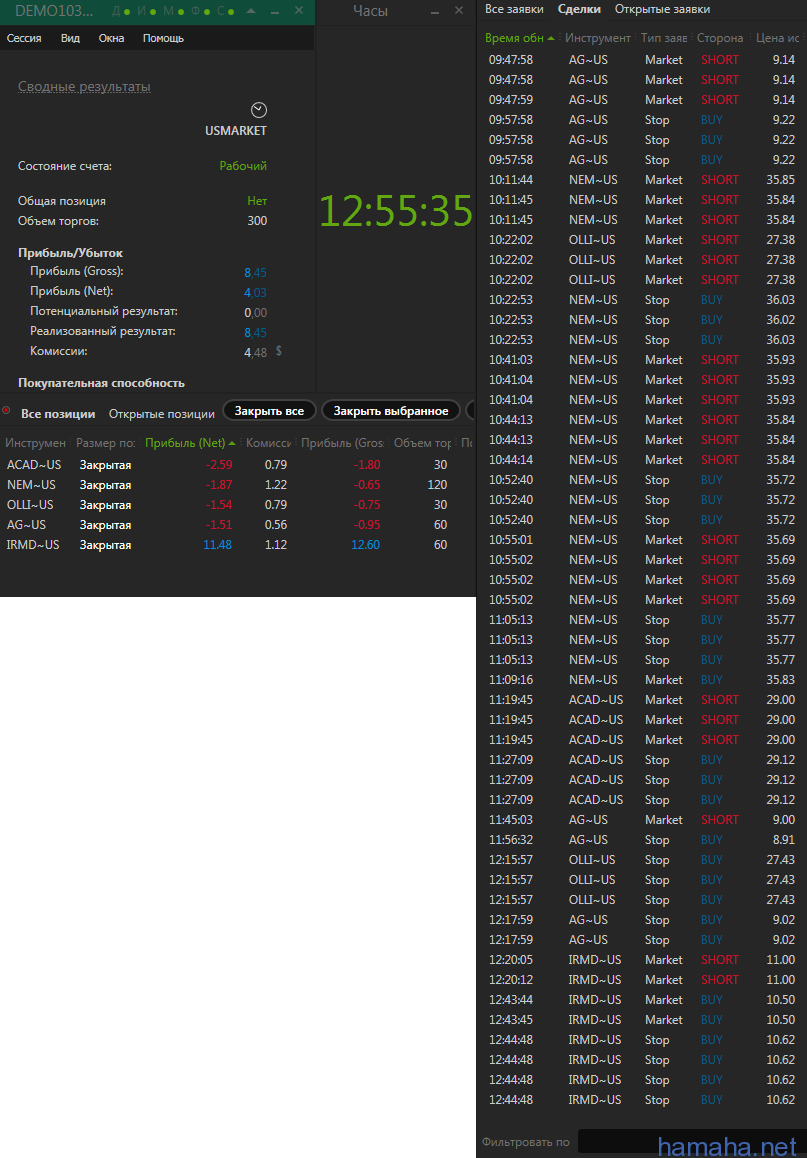Image resolution: width=807 pixels, height=1158 pixels.
Task: Sort trades by Сторона column header
Action: [720, 38]
